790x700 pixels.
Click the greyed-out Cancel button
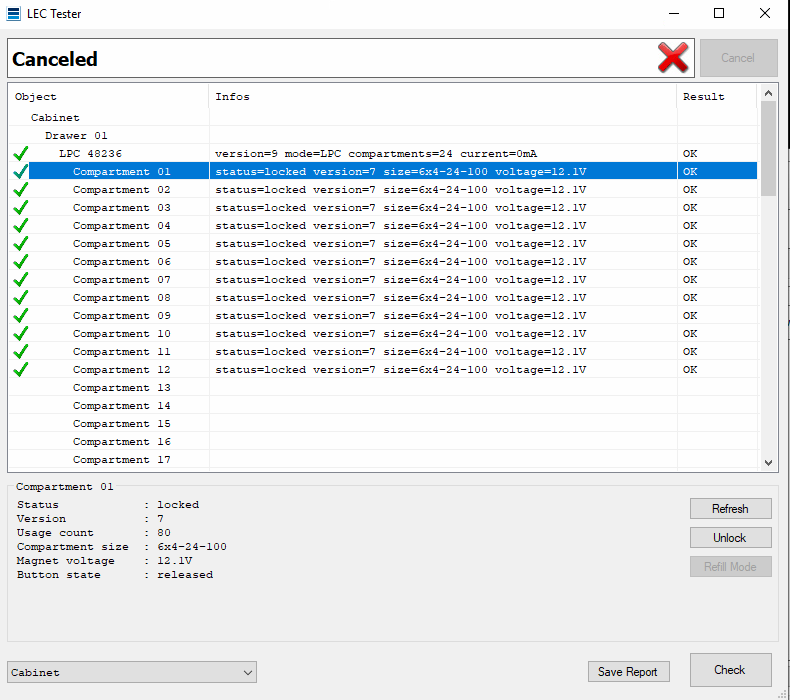tap(739, 58)
